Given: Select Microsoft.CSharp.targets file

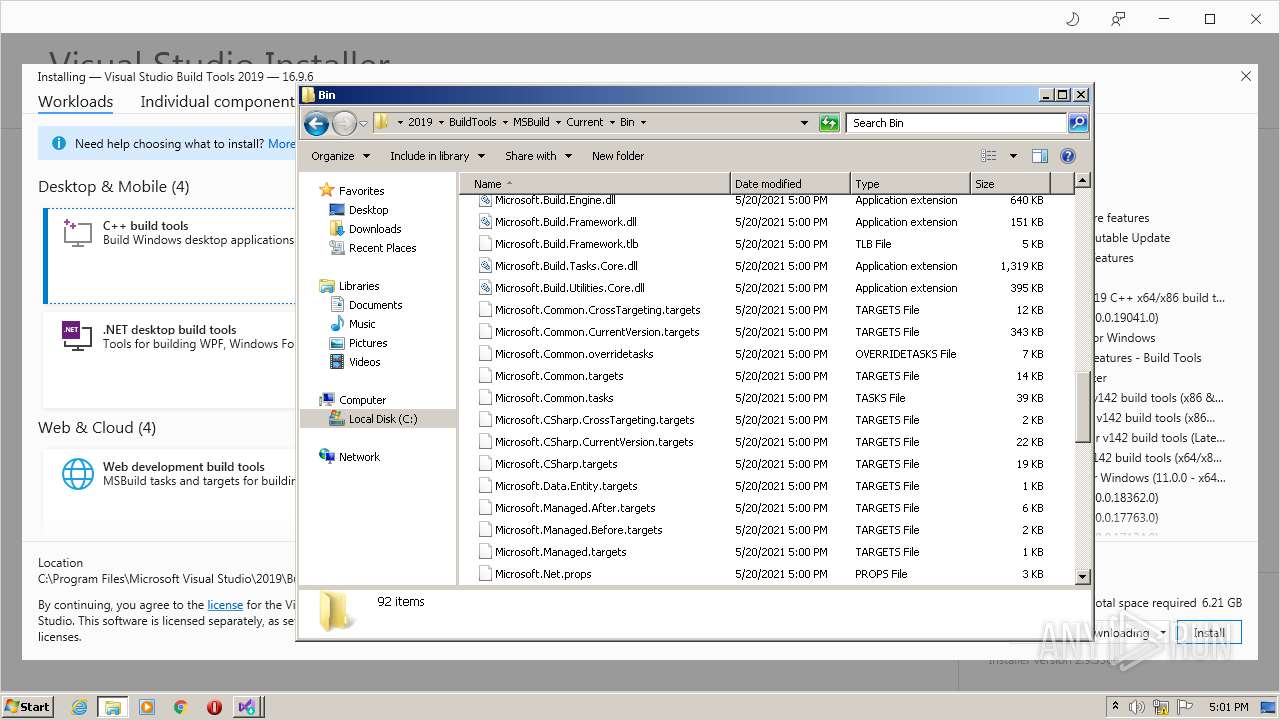Looking at the screenshot, I should (556, 464).
